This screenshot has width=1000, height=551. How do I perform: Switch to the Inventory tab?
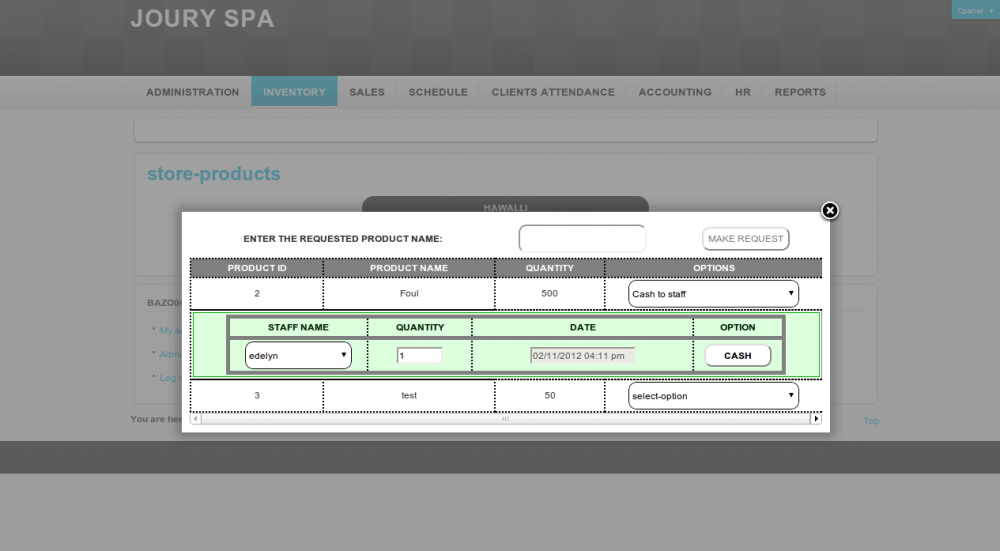(x=294, y=92)
